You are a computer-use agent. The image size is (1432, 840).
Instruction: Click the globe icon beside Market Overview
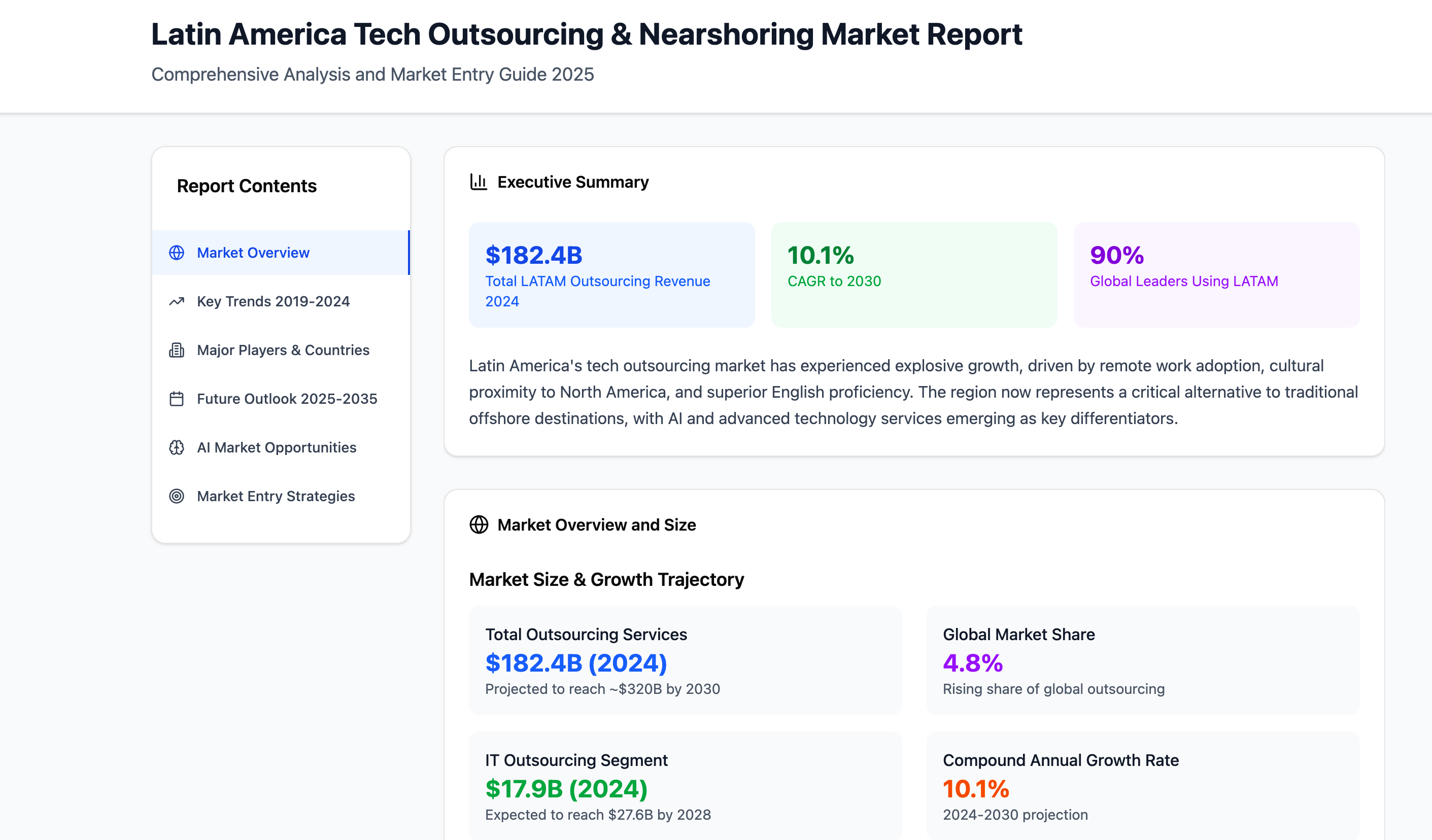pyautogui.click(x=177, y=253)
